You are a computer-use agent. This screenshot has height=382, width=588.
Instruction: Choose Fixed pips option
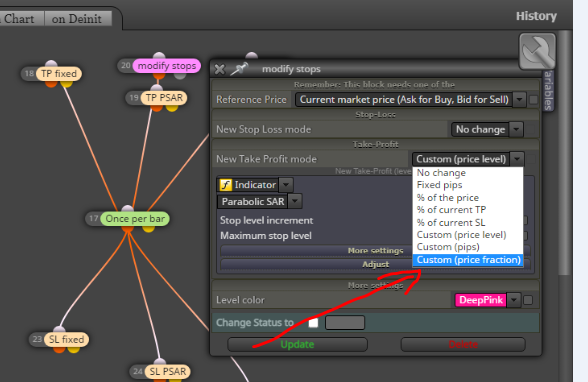coord(468,185)
